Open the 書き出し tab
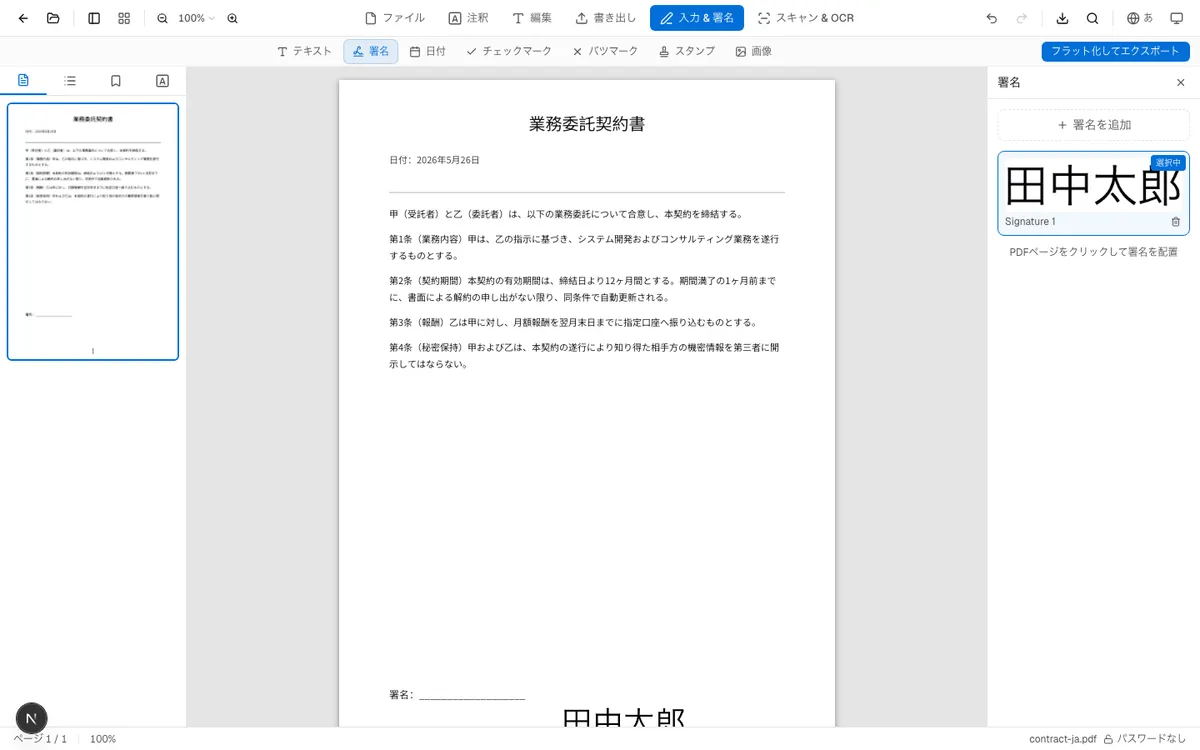Image resolution: width=1200 pixels, height=750 pixels. click(x=606, y=18)
